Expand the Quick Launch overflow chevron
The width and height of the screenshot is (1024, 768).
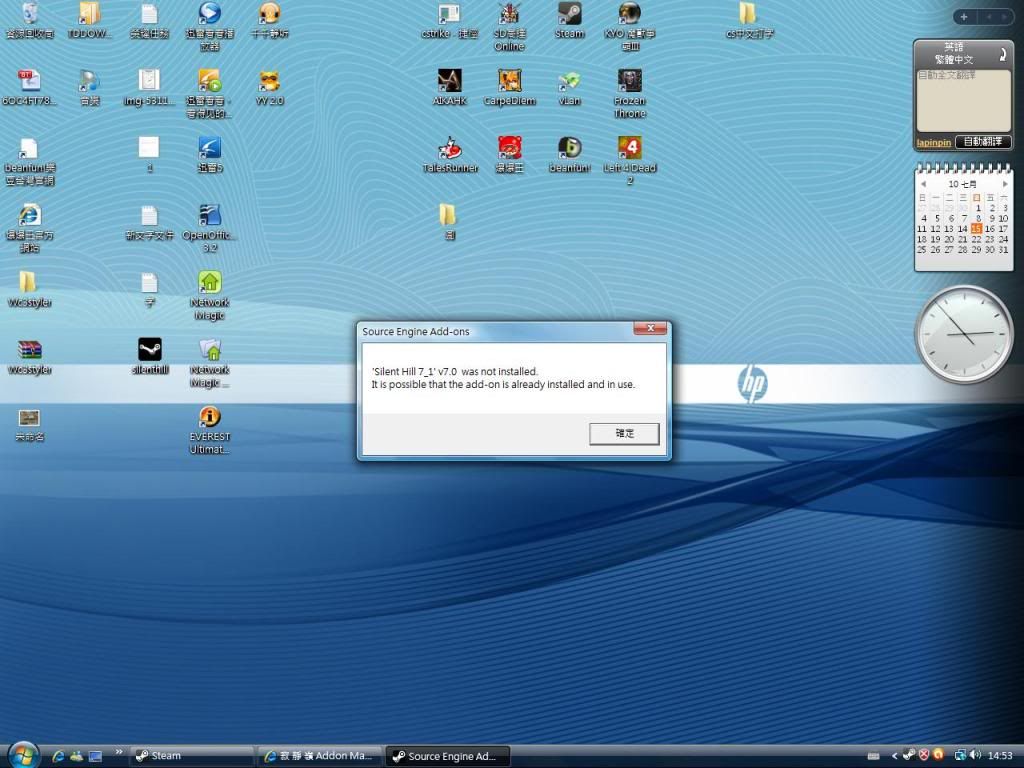pos(120,752)
